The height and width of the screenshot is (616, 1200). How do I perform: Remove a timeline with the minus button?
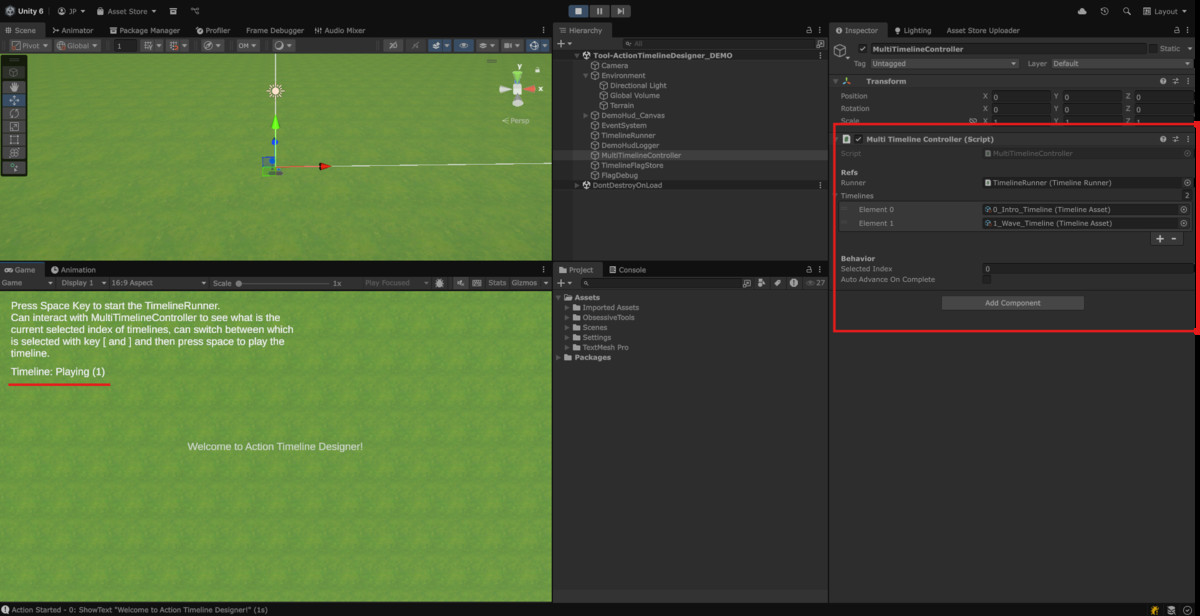click(x=1174, y=239)
